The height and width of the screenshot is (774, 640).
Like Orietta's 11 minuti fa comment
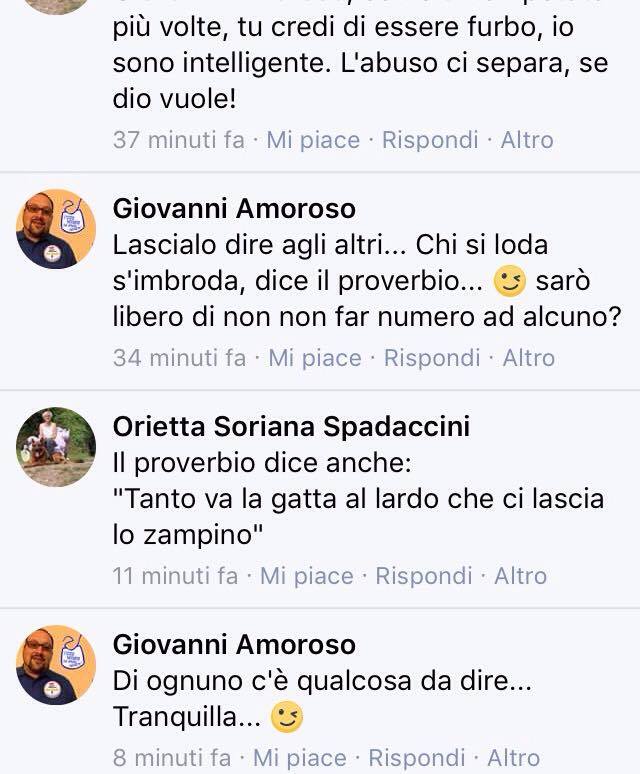306,576
